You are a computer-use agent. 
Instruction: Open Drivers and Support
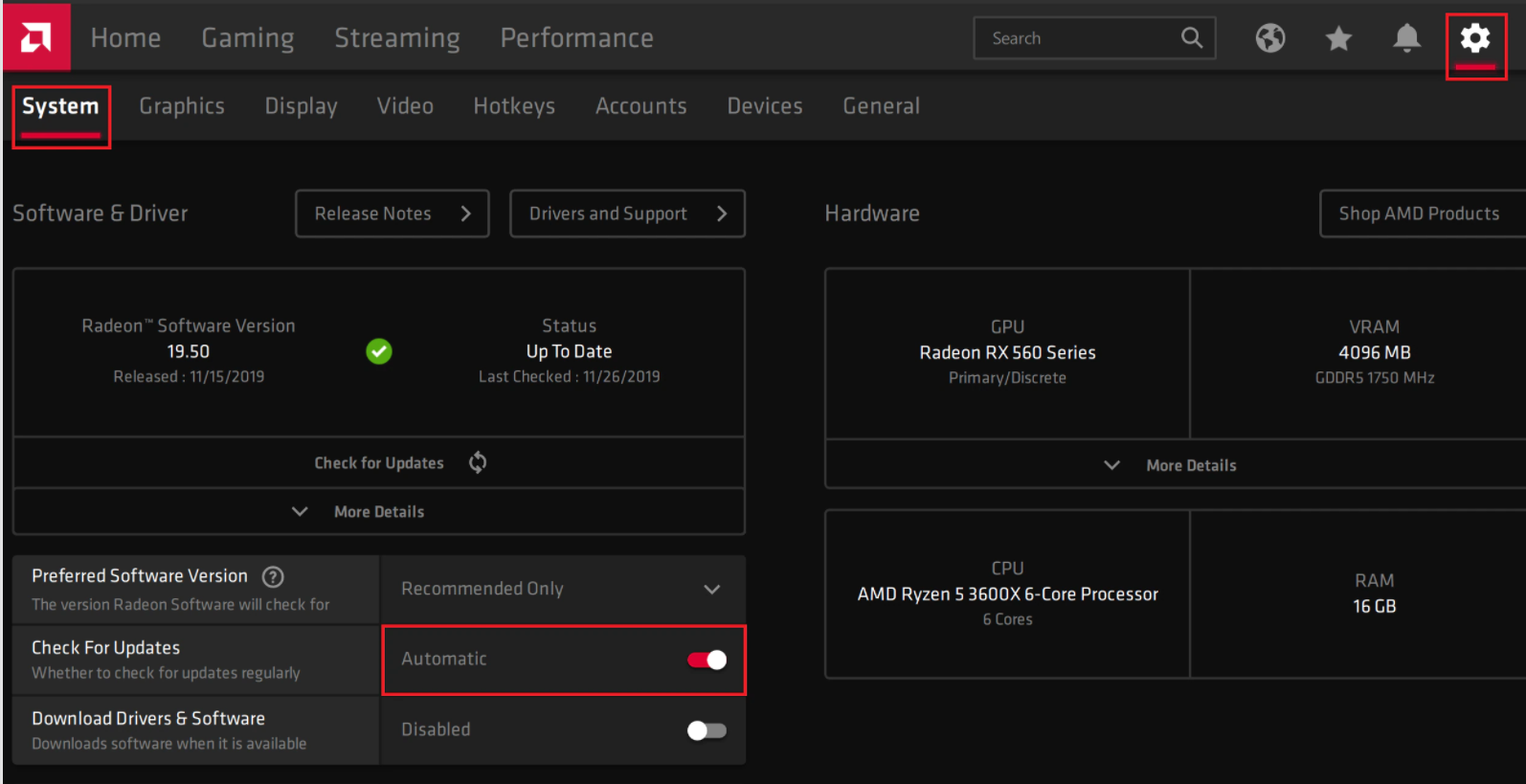[627, 213]
